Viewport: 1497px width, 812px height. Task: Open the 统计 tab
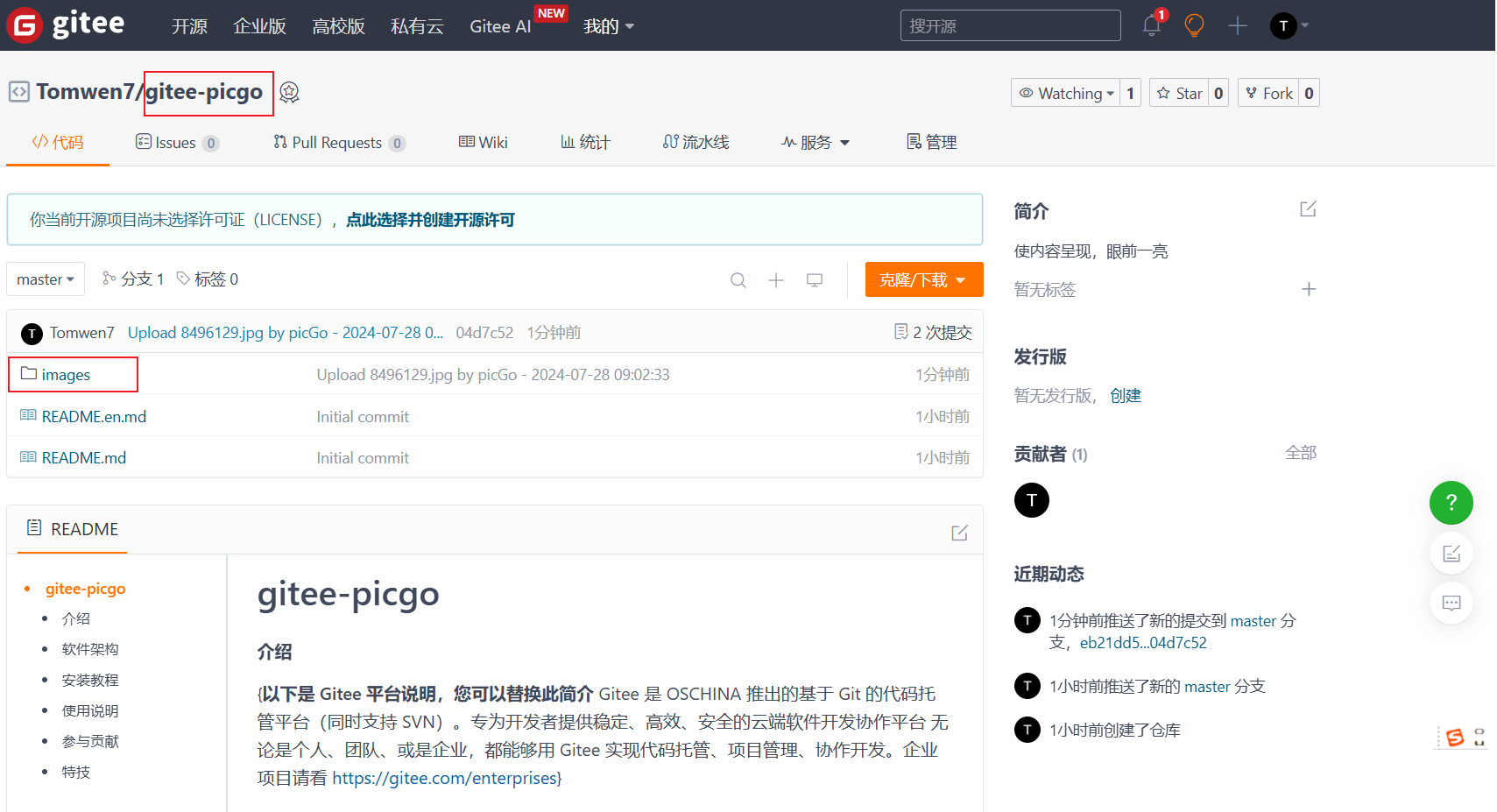pos(585,142)
